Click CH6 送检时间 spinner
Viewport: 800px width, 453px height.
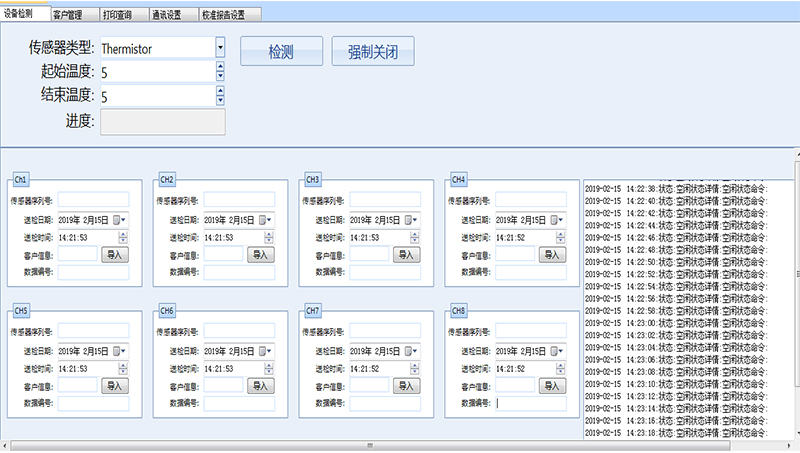click(269, 368)
